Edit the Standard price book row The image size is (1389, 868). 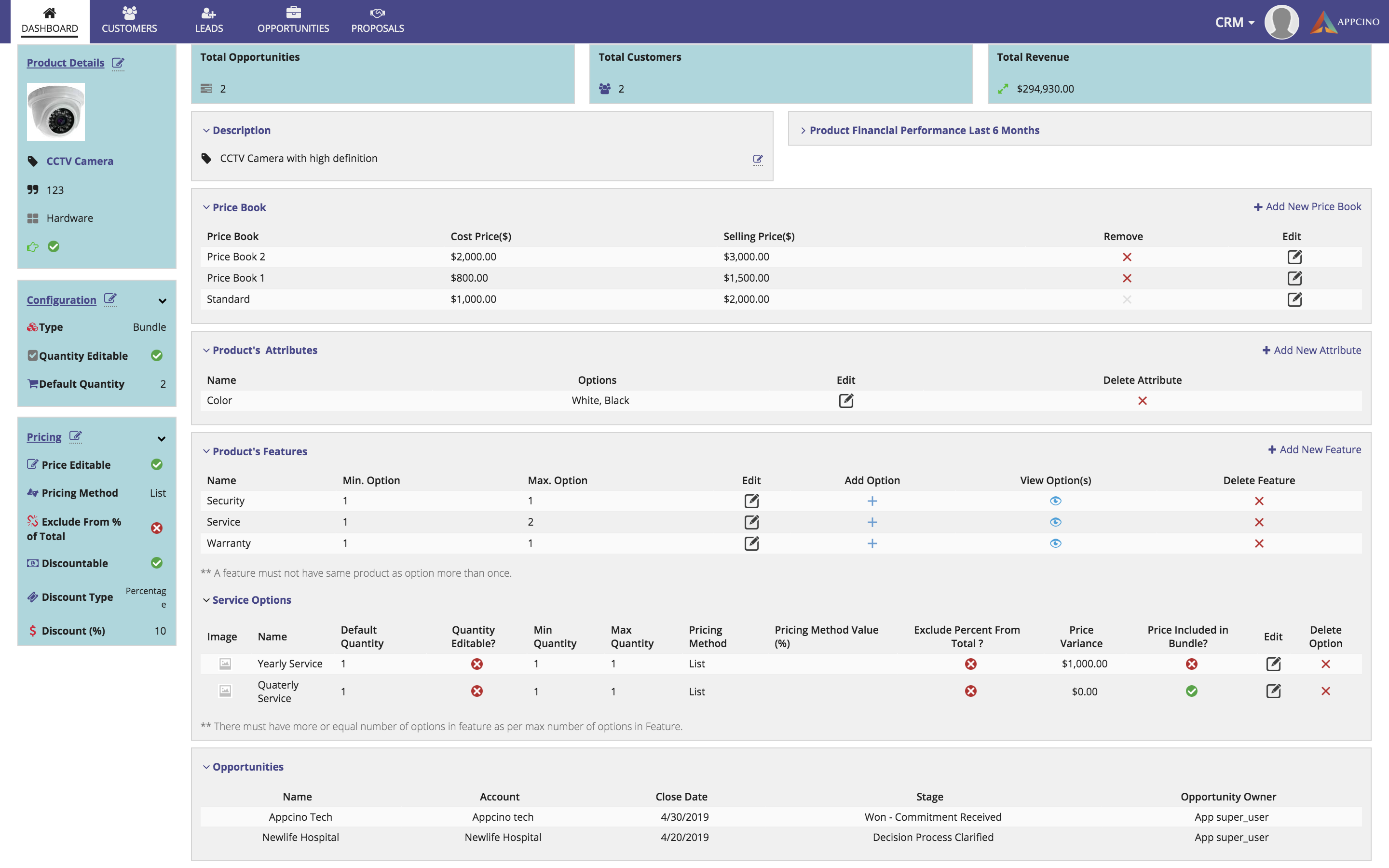point(1294,299)
